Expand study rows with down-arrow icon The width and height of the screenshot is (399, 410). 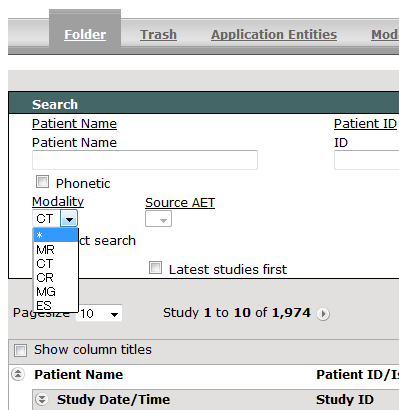[x=42, y=399]
